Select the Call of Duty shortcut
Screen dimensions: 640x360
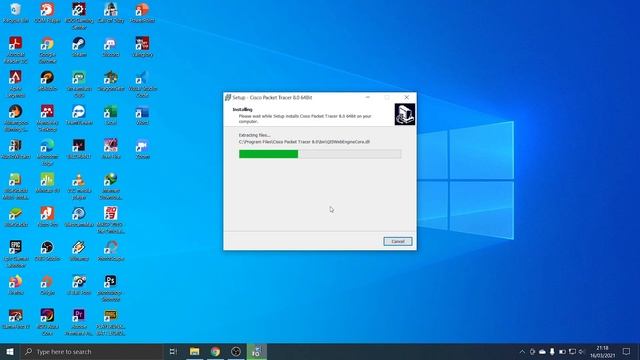pos(111,13)
